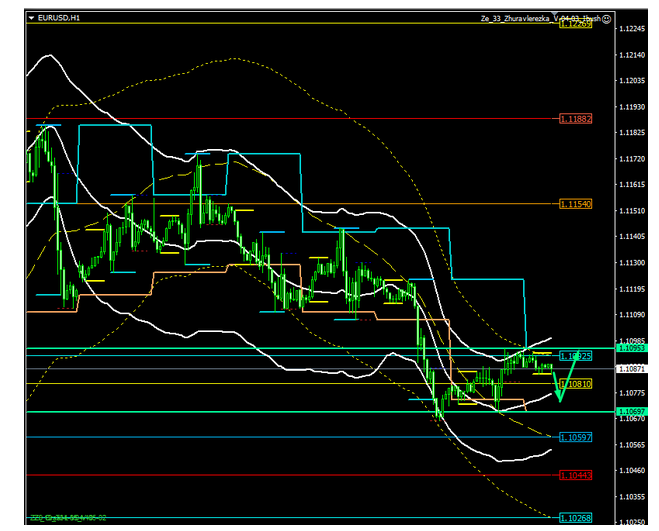Click the current price 1.10871 axis tag
659x531 pixels.
point(633,369)
